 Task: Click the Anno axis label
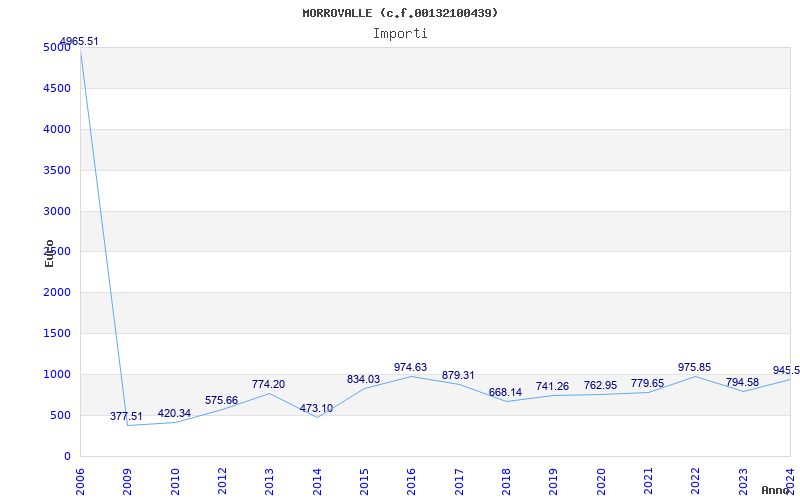pos(776,490)
